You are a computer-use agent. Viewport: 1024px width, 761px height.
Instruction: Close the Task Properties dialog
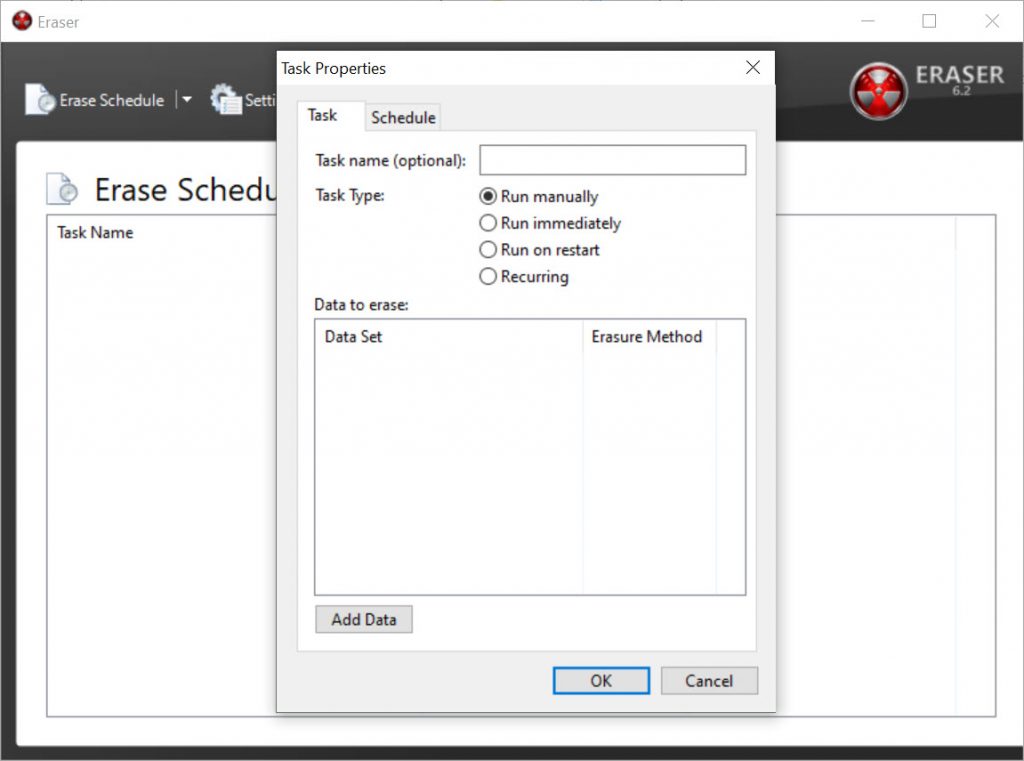click(x=753, y=67)
